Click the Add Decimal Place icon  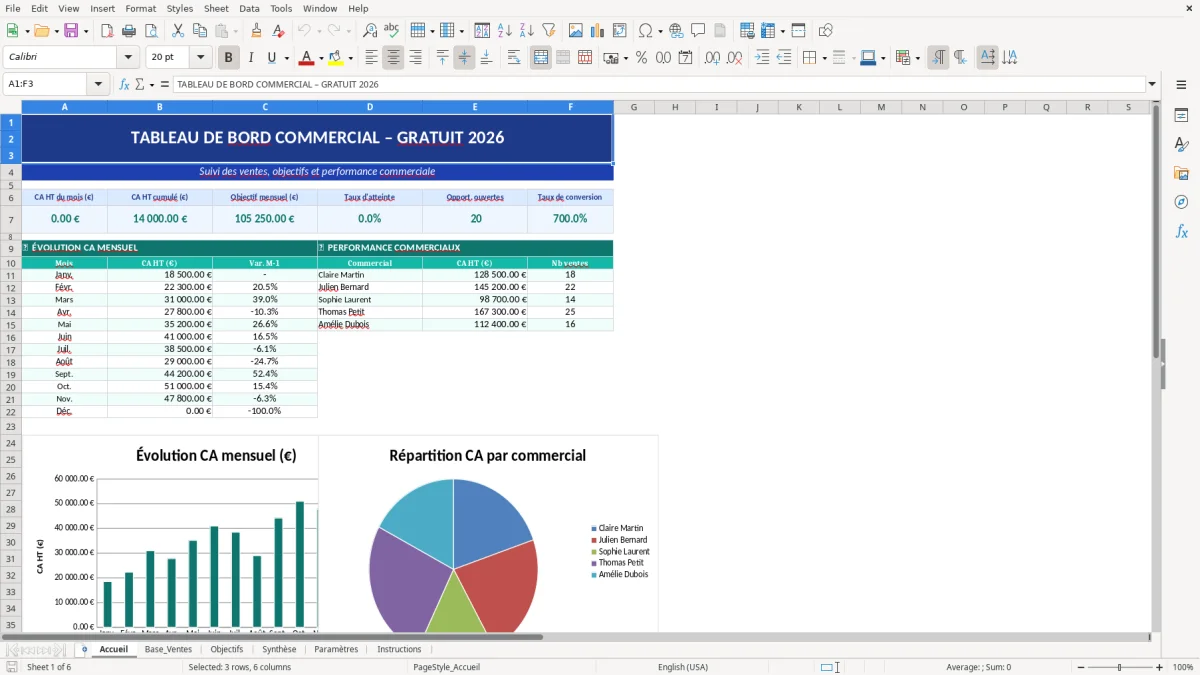(x=713, y=58)
